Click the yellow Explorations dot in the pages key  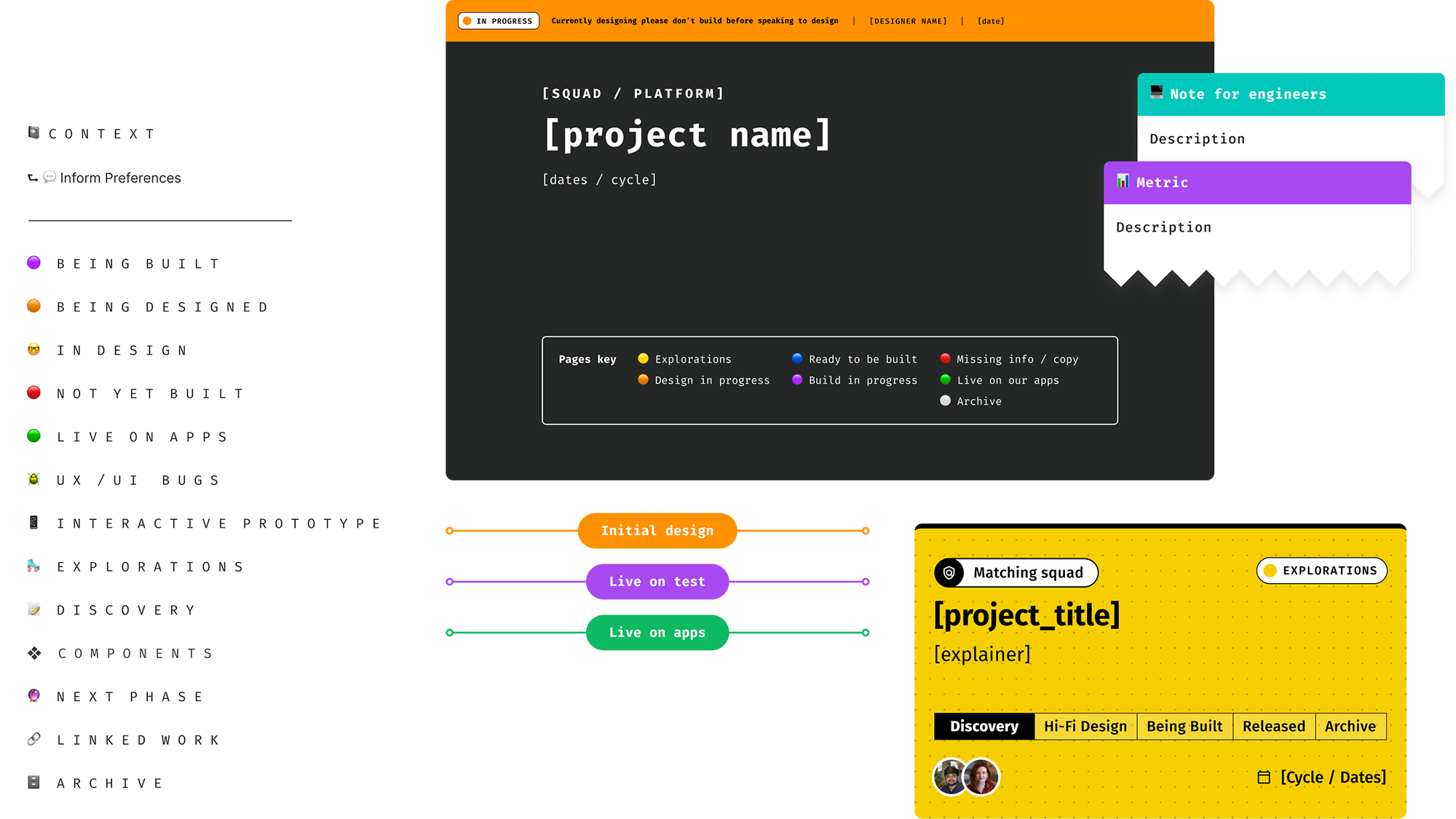click(x=643, y=358)
